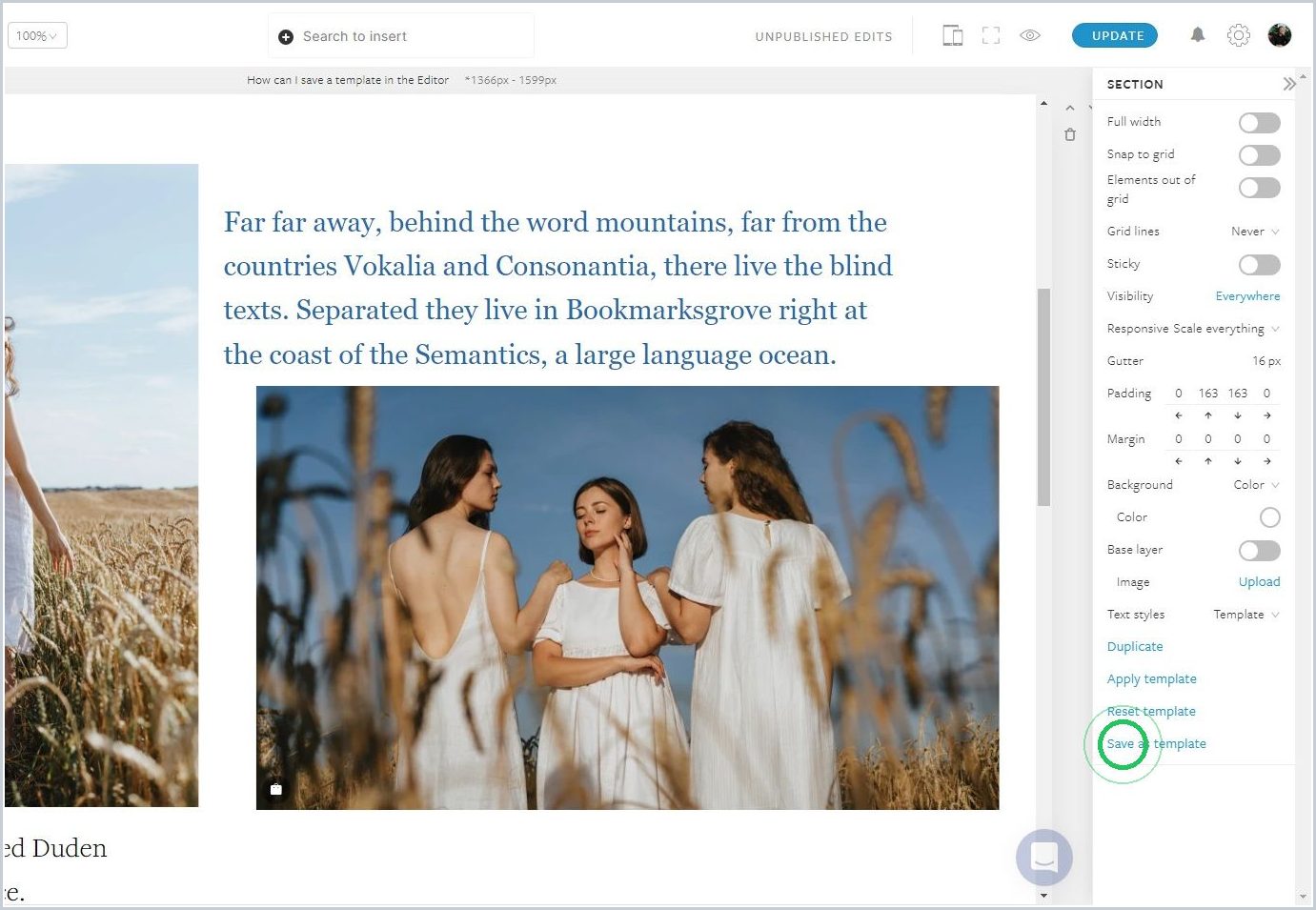This screenshot has width=1316, height=910.
Task: Click the UNPUBLISHED EDITS label
Action: click(x=823, y=36)
